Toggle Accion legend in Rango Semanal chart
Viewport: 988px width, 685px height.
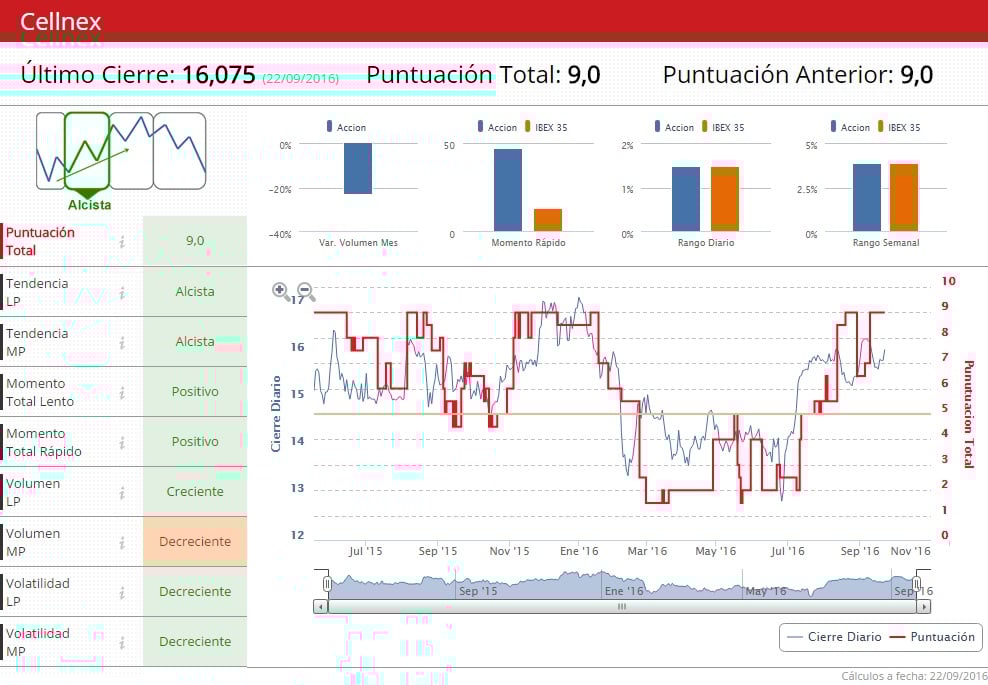850,127
